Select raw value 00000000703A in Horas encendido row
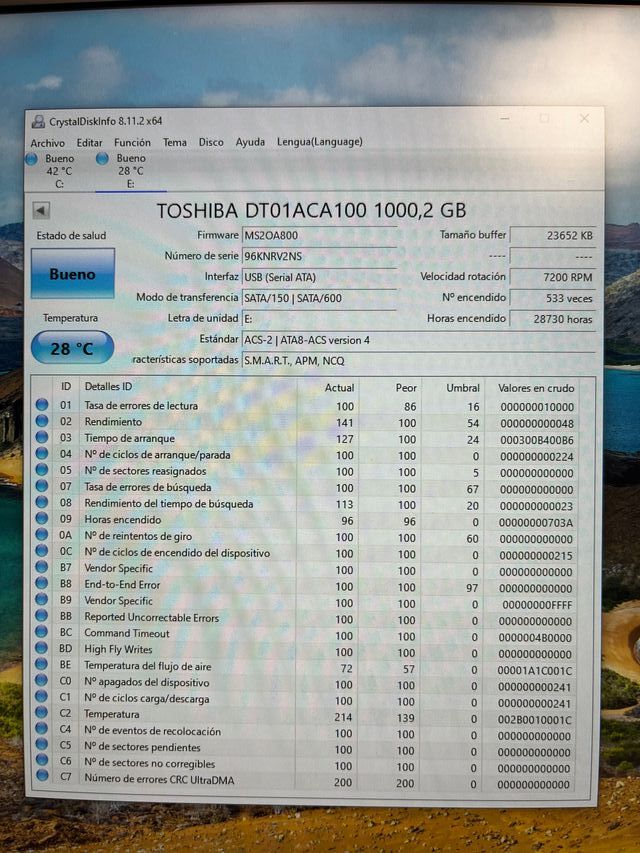Screen dimensions: 640x853 (536, 522)
